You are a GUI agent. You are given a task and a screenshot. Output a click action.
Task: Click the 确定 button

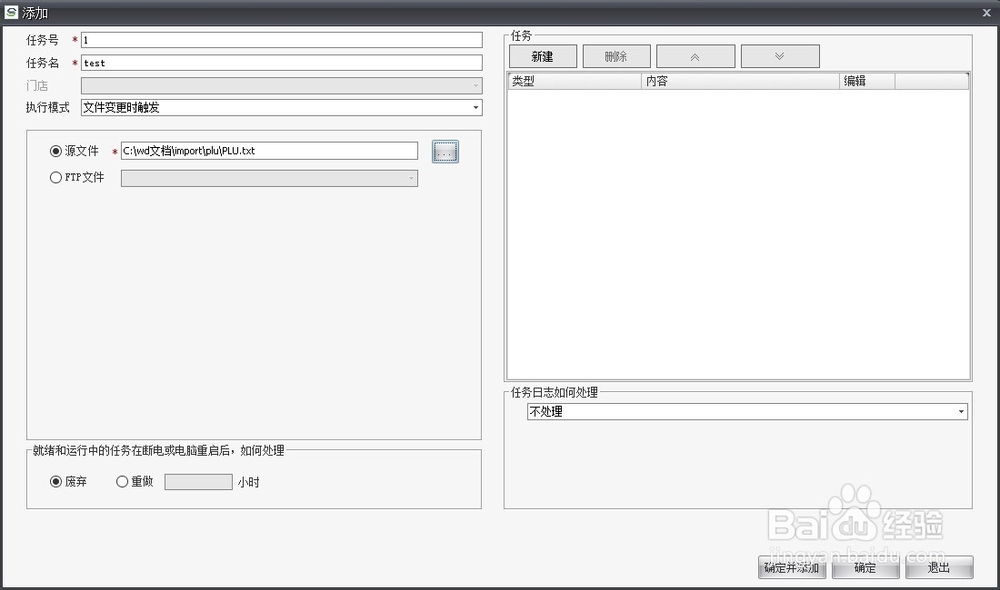pyautogui.click(x=865, y=567)
